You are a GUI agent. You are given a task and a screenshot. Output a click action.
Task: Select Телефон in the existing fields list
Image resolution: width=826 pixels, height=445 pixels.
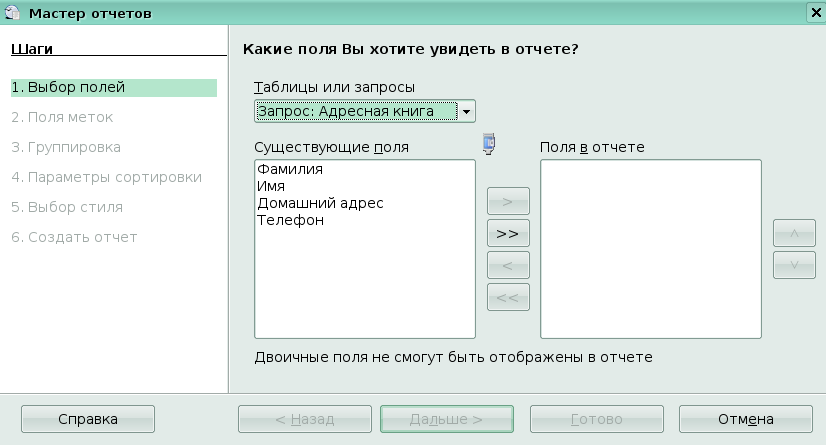[290, 220]
